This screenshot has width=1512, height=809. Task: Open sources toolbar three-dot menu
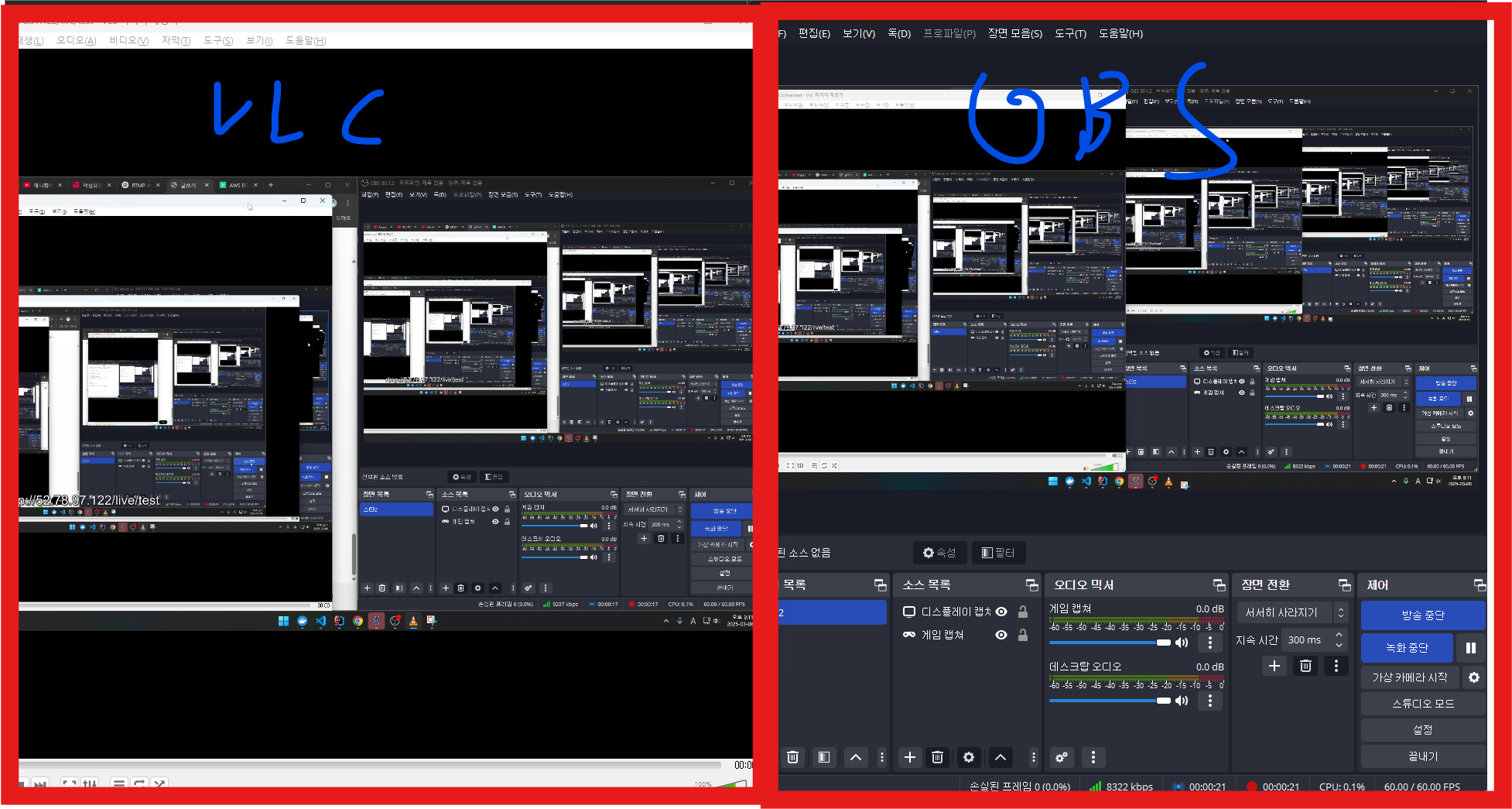tap(1033, 757)
